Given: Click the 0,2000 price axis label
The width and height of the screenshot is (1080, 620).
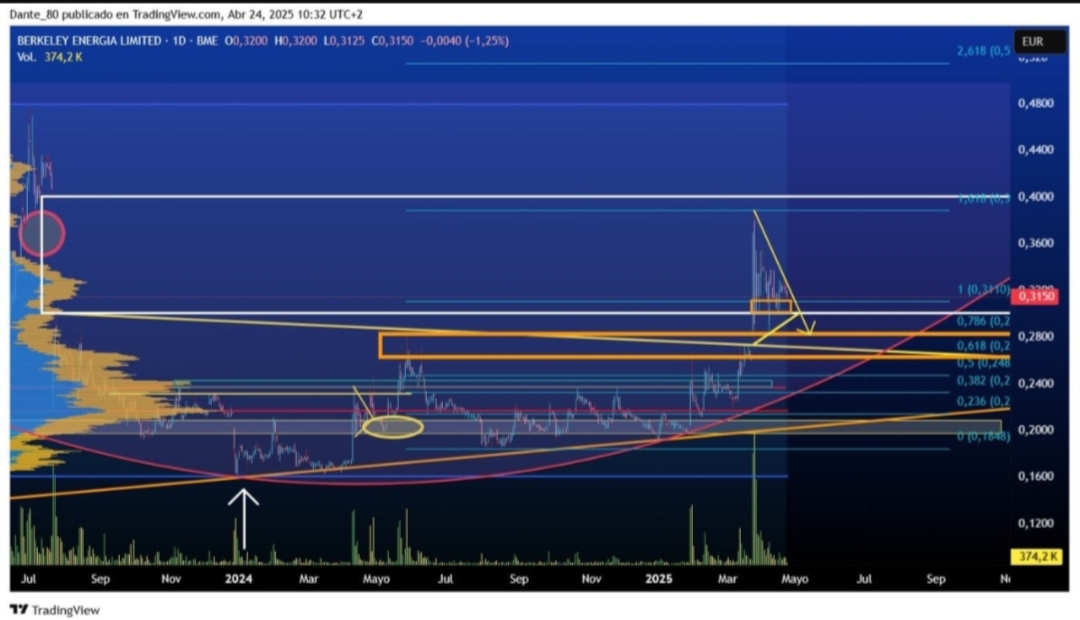Looking at the screenshot, I should tap(1036, 429).
